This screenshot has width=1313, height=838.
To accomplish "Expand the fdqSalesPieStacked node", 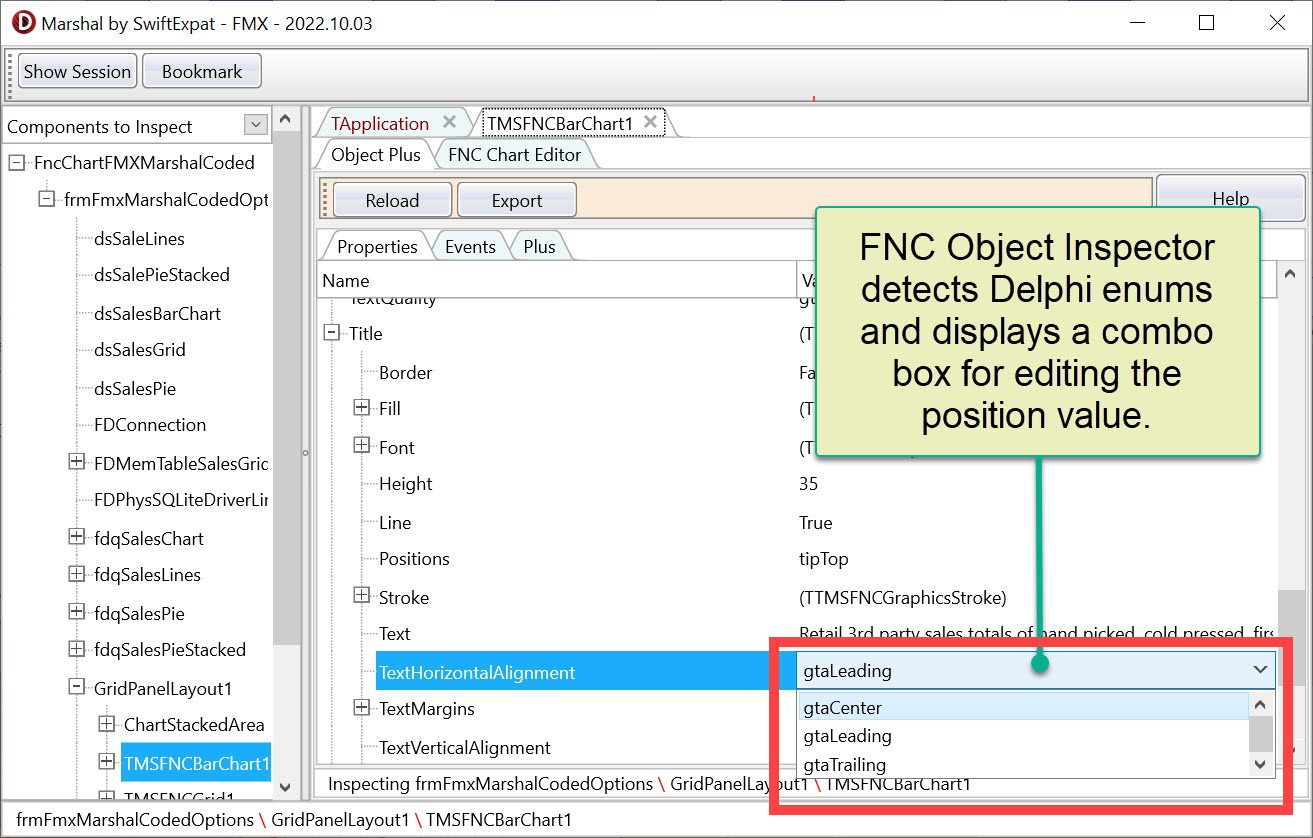I will [x=76, y=649].
